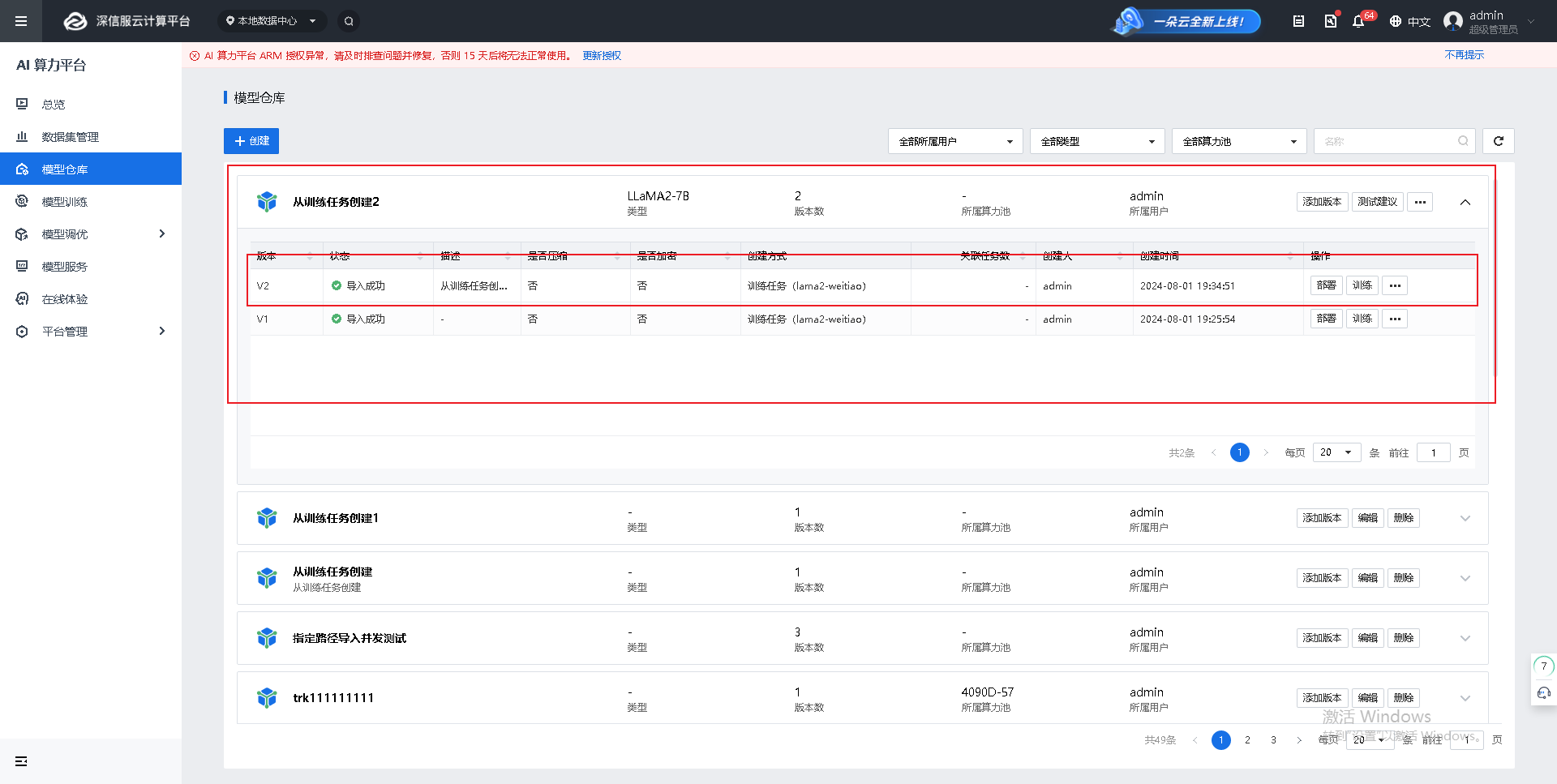Open more options for 从训练任务创建2
This screenshot has width=1557, height=784.
click(x=1420, y=202)
